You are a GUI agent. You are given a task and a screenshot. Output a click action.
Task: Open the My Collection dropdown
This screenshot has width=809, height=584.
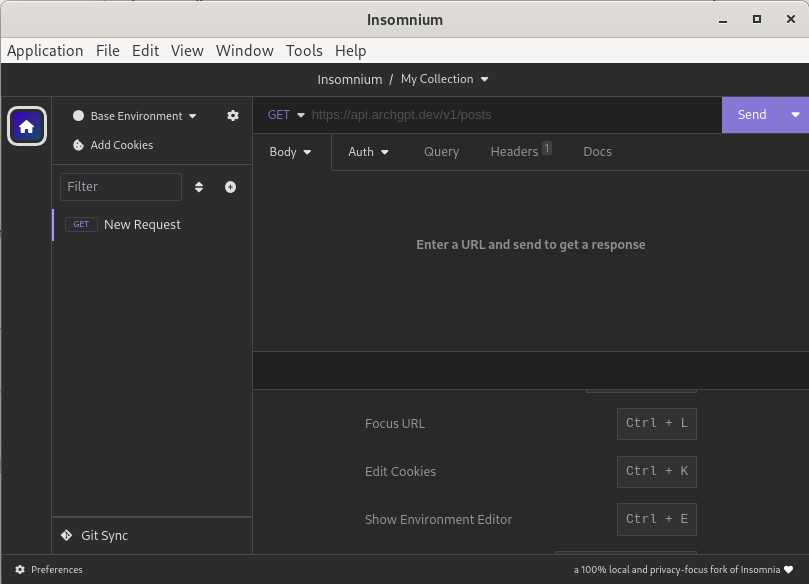click(444, 79)
